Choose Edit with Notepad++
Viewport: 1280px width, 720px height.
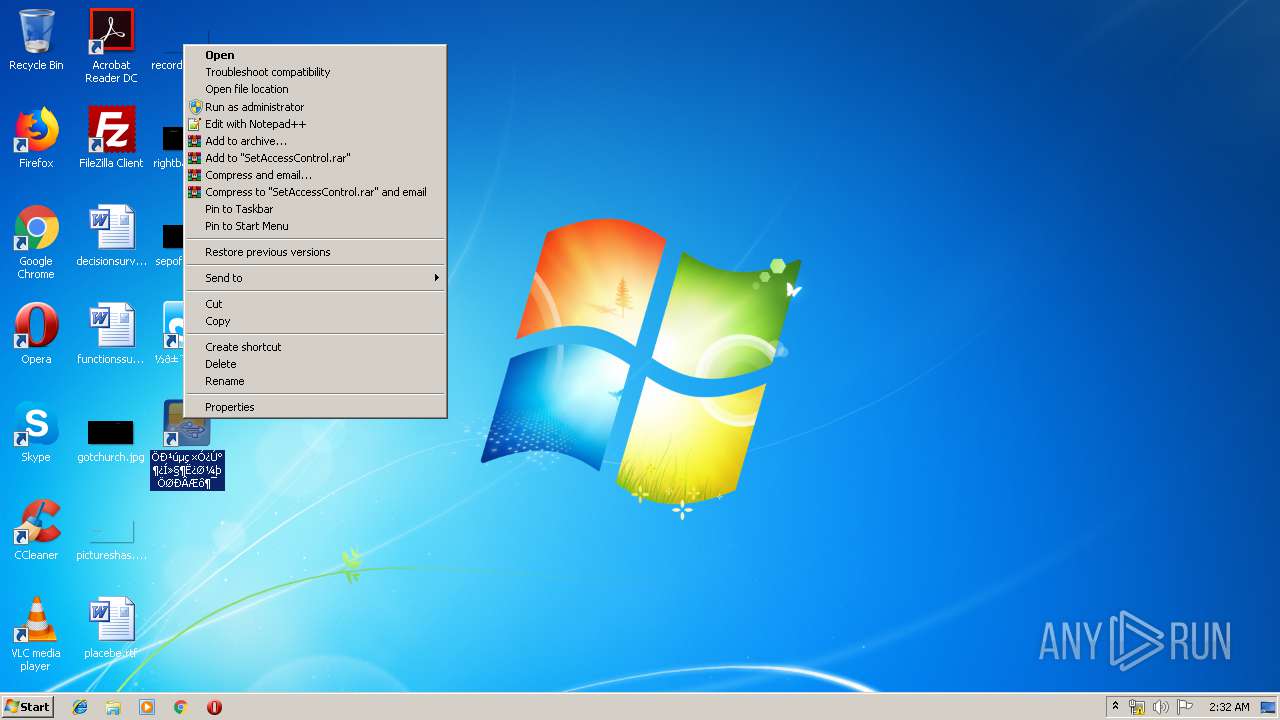coord(315,124)
